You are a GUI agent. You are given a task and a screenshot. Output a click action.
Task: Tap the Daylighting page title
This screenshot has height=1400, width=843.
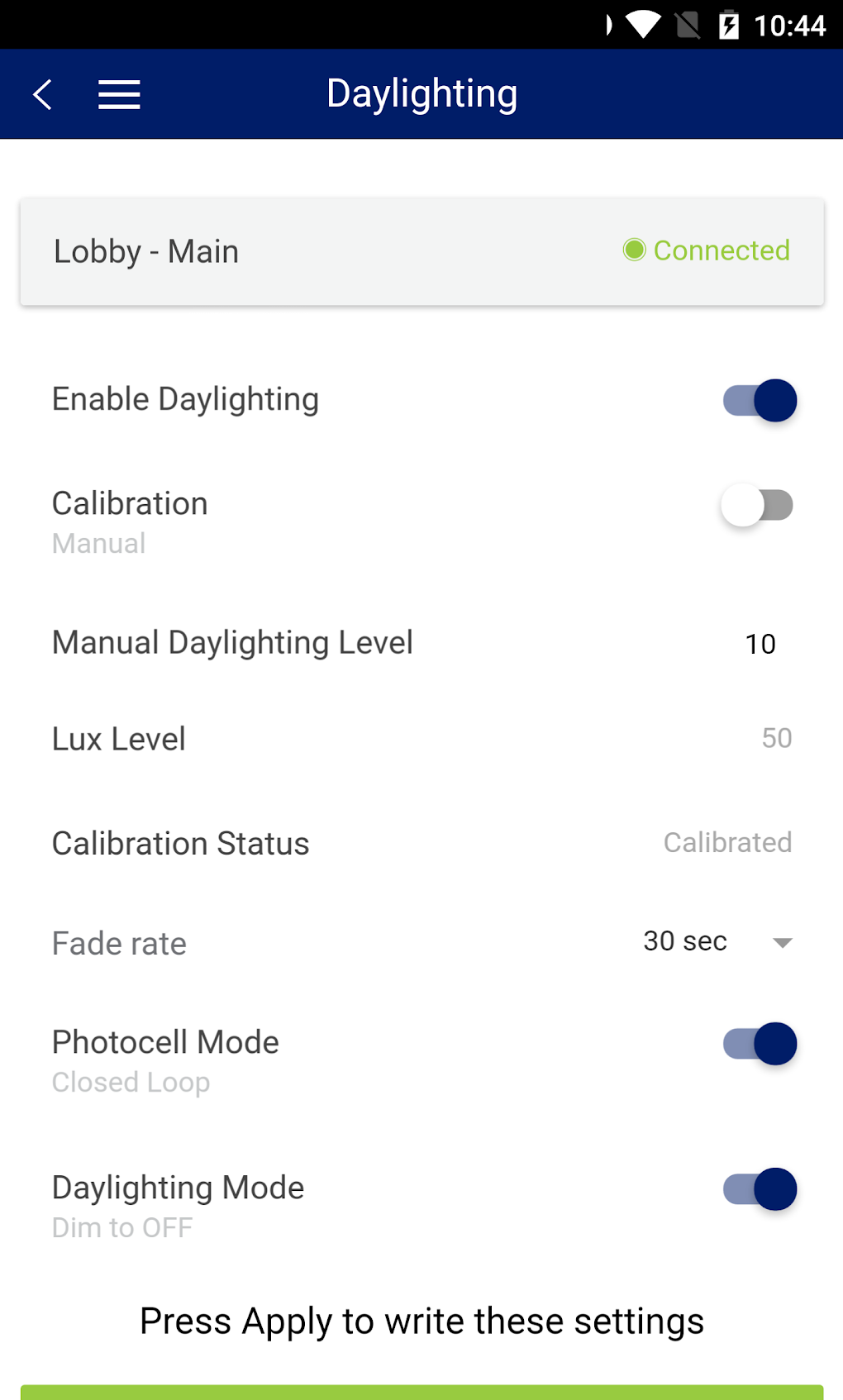click(421, 94)
